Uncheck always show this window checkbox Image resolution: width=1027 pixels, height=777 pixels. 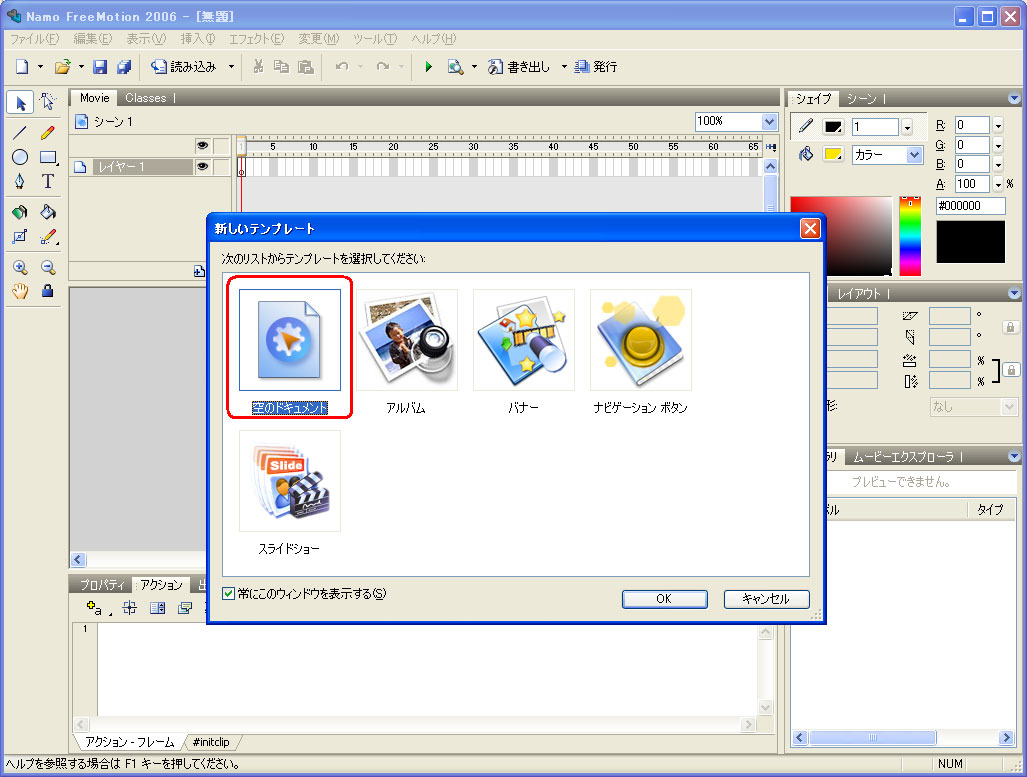coord(229,594)
